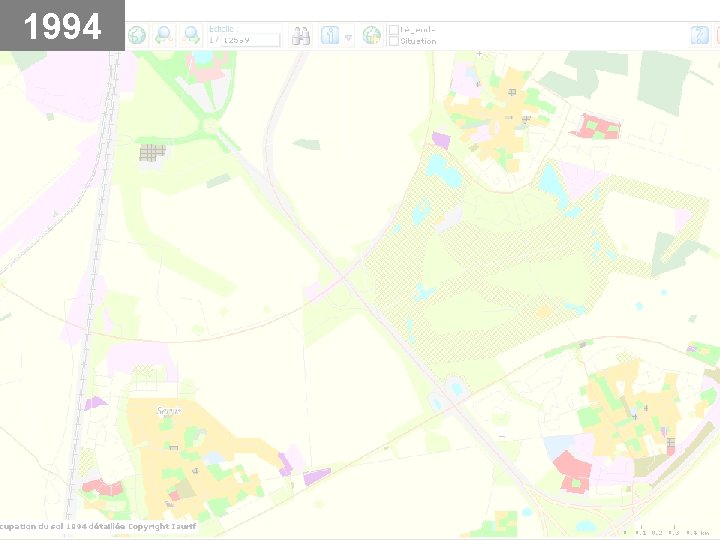Image resolution: width=720 pixels, height=540 pixels.
Task: Click the purple parcel near northern village
Action: click(441, 140)
